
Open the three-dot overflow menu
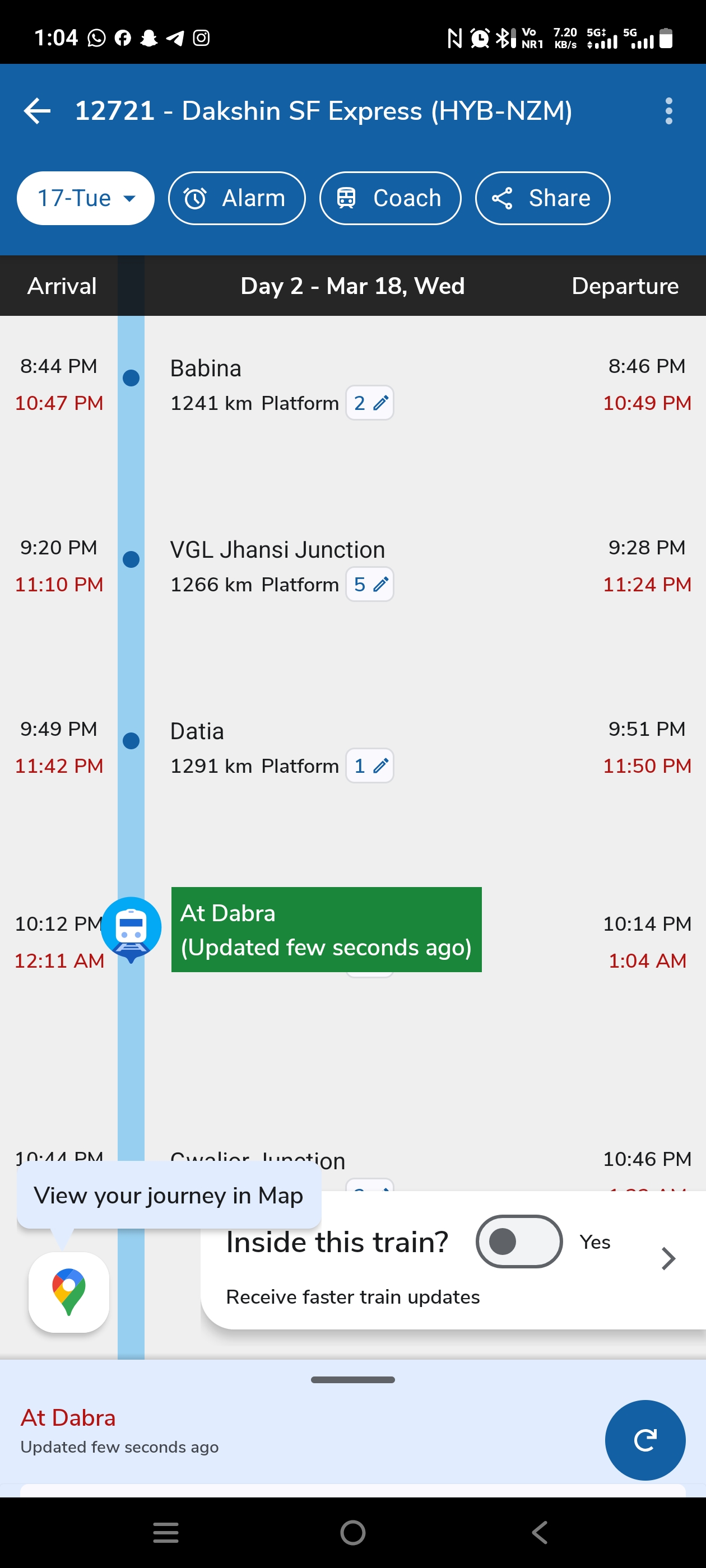point(668,111)
